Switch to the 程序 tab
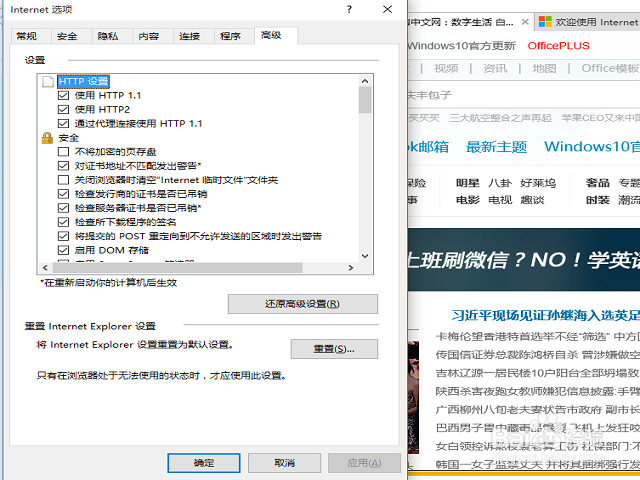 coord(230,36)
